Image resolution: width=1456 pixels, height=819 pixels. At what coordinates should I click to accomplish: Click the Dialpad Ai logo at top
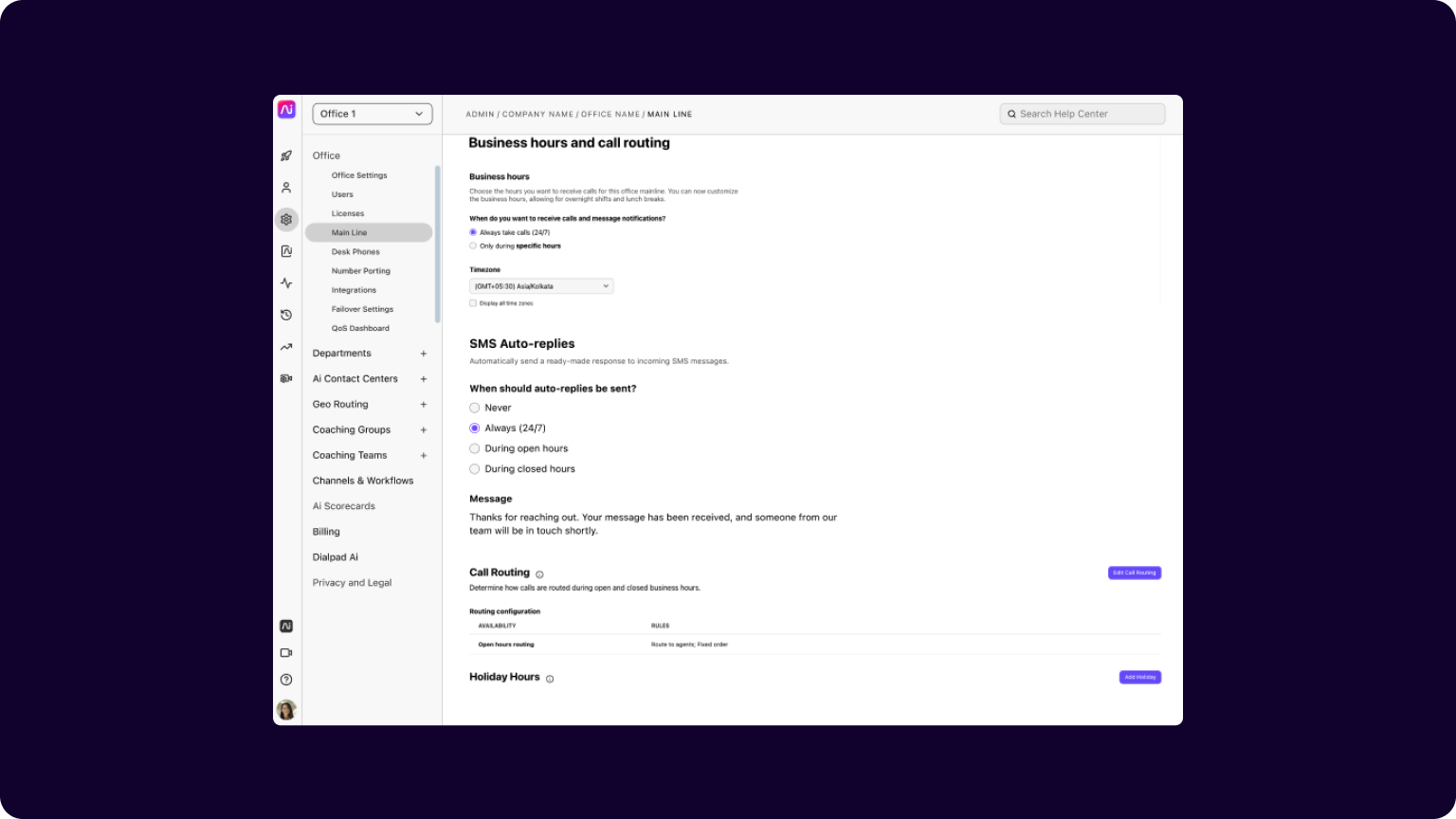(286, 110)
